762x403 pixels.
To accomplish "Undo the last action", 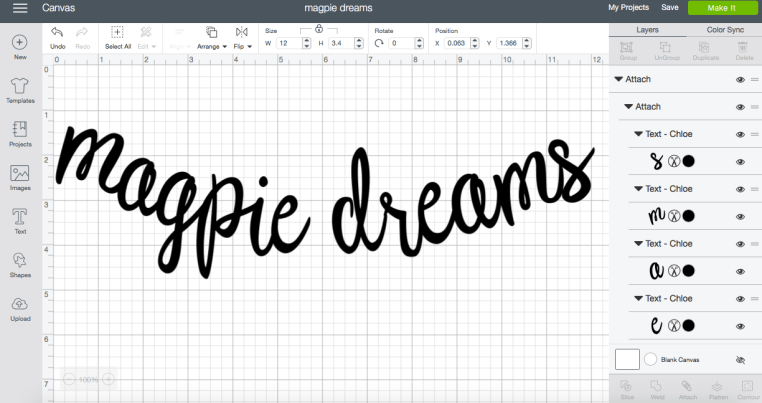I will [57, 38].
